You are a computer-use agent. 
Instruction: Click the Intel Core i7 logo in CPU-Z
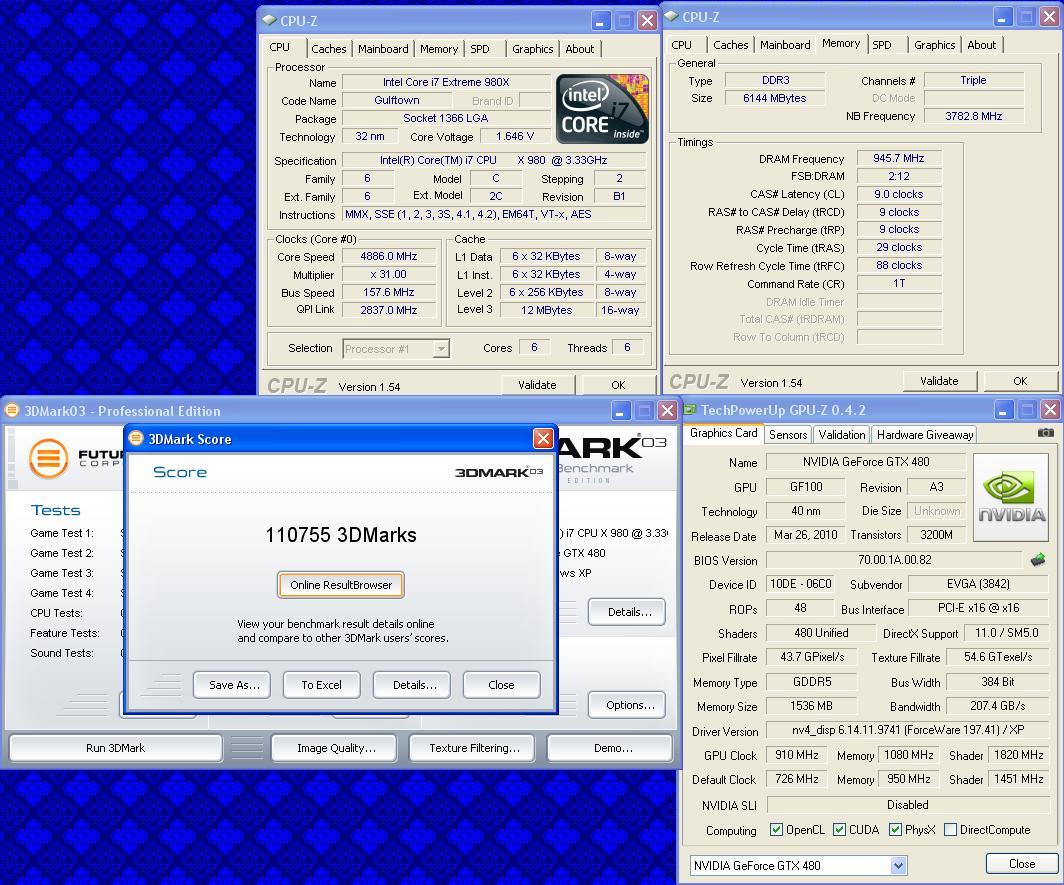pyautogui.click(x=602, y=109)
